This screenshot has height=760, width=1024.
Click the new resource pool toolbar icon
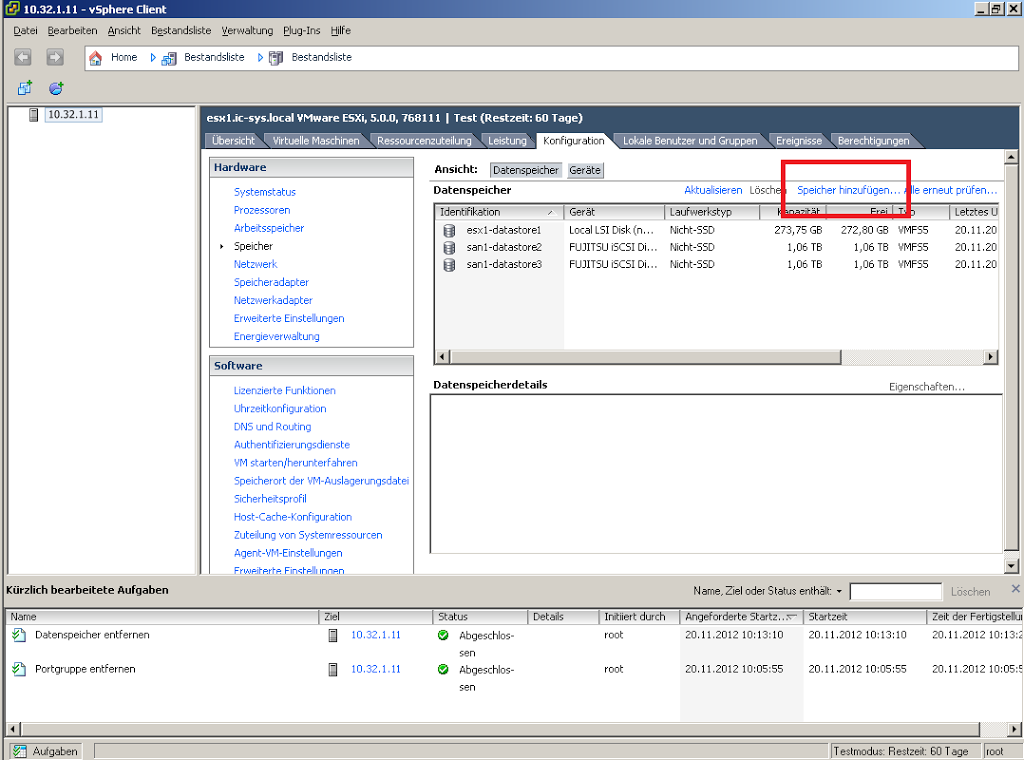tap(56, 88)
